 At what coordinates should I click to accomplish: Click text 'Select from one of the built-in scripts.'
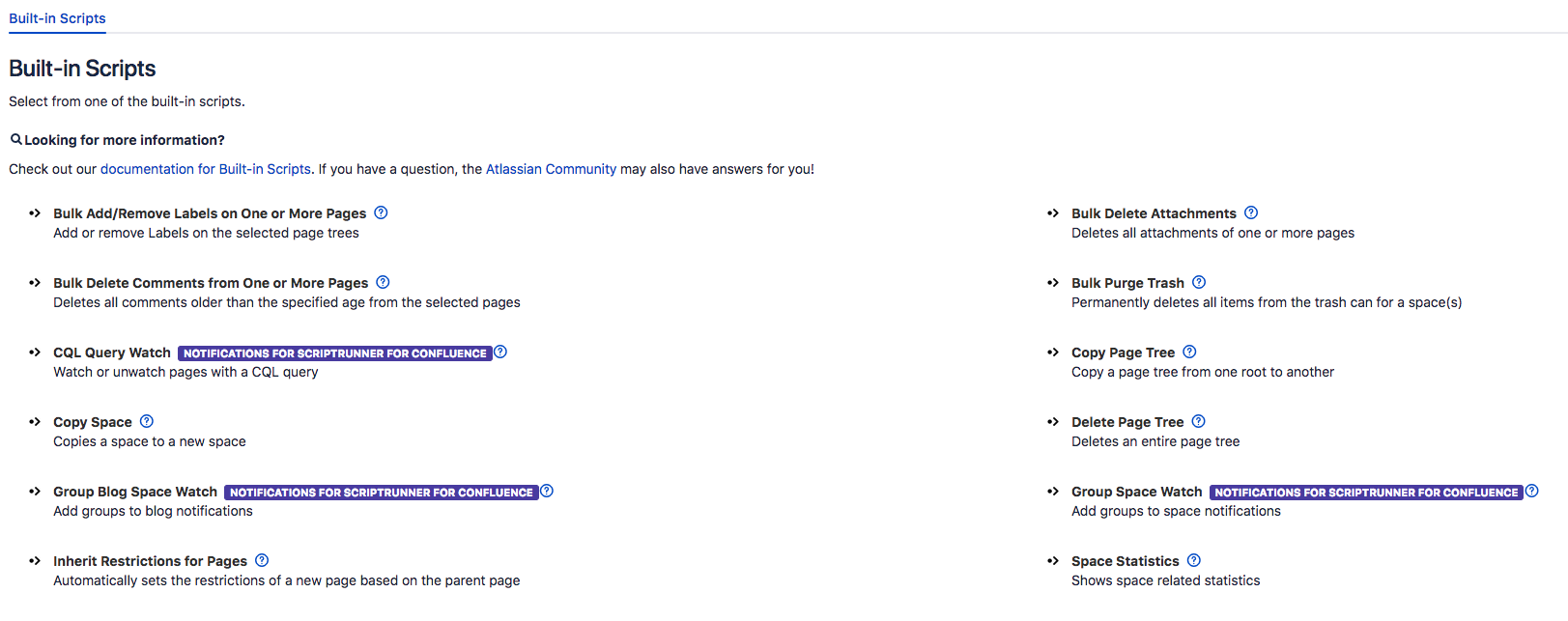point(127,101)
